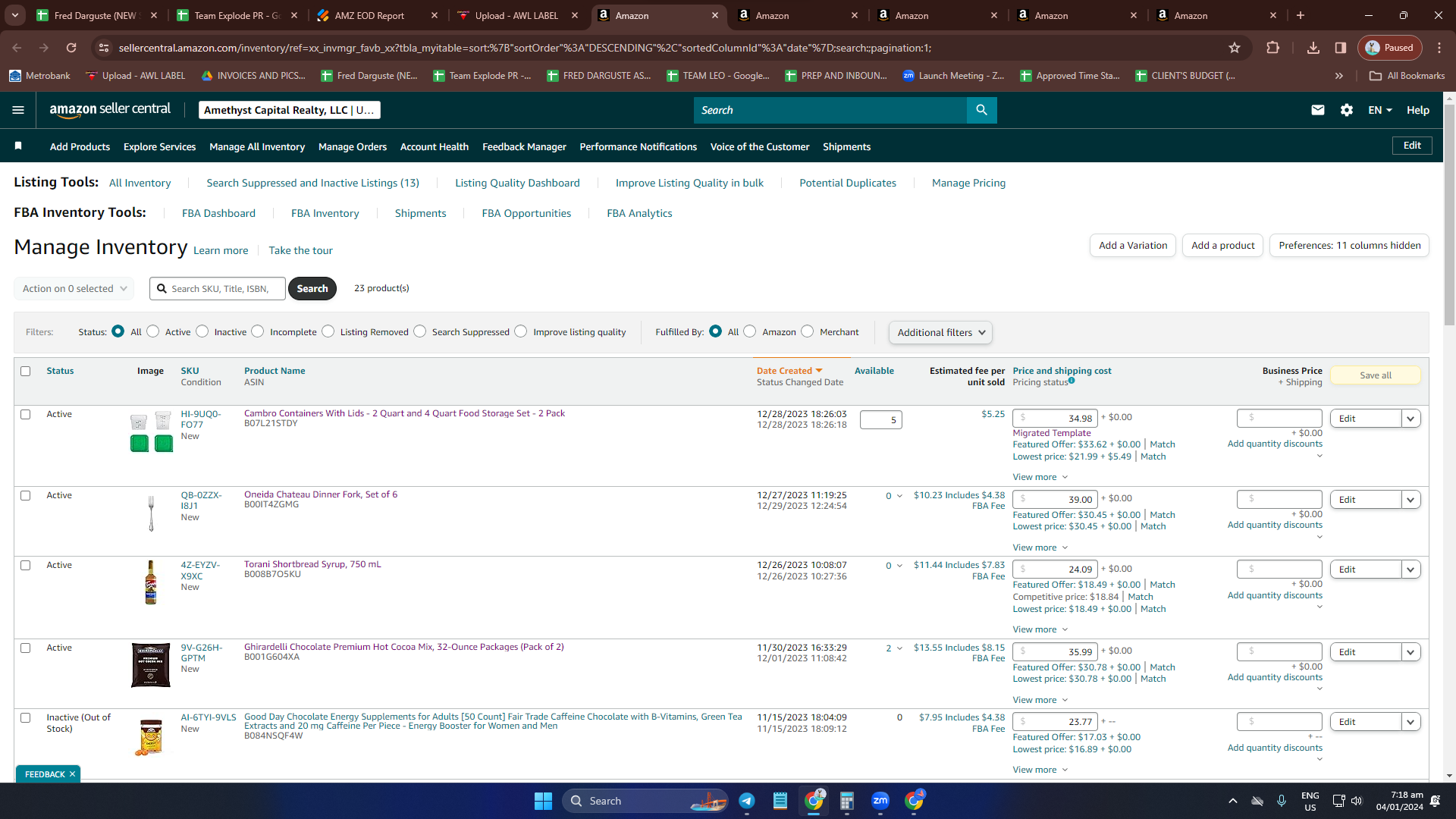
Task: Open the Chrome extensions puzzle icon
Action: click(x=1273, y=48)
